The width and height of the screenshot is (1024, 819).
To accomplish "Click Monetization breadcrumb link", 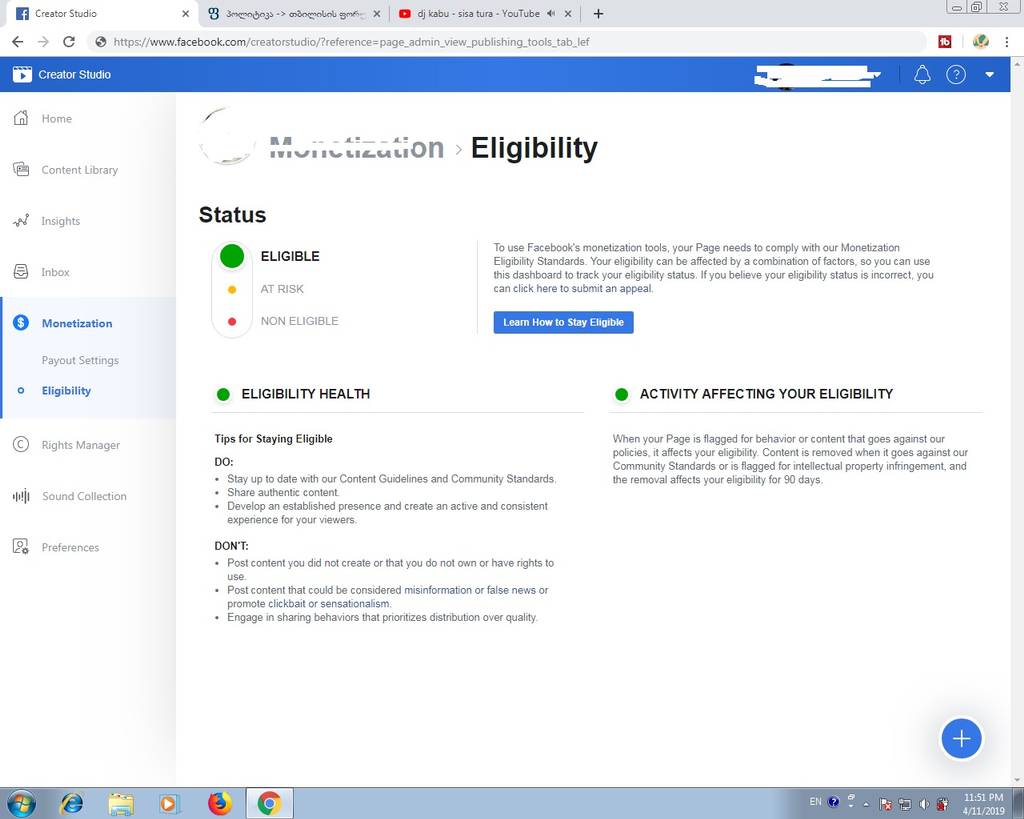I will 357,148.
